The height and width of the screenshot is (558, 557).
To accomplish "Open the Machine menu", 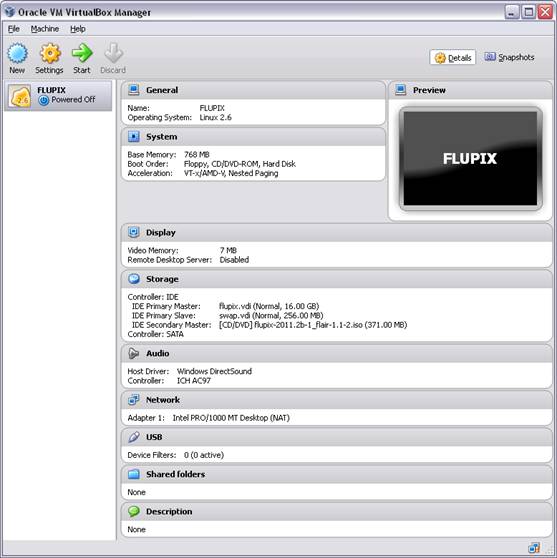I will (45, 29).
